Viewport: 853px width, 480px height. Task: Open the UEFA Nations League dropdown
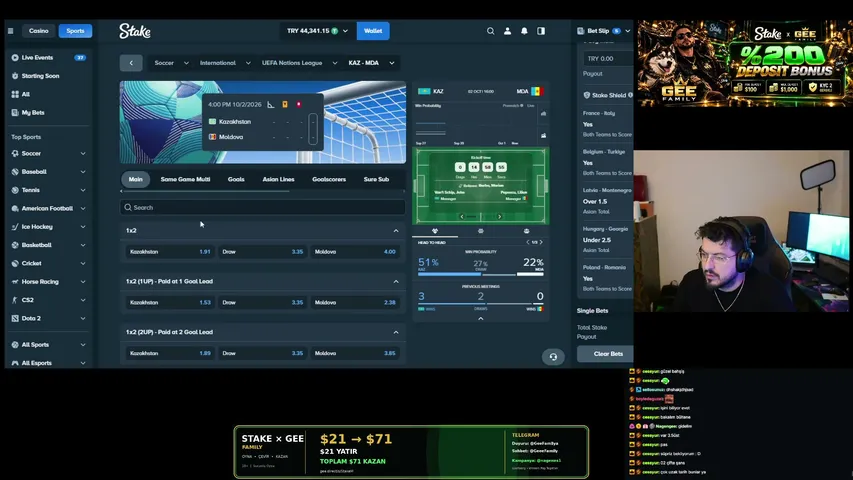pos(299,63)
